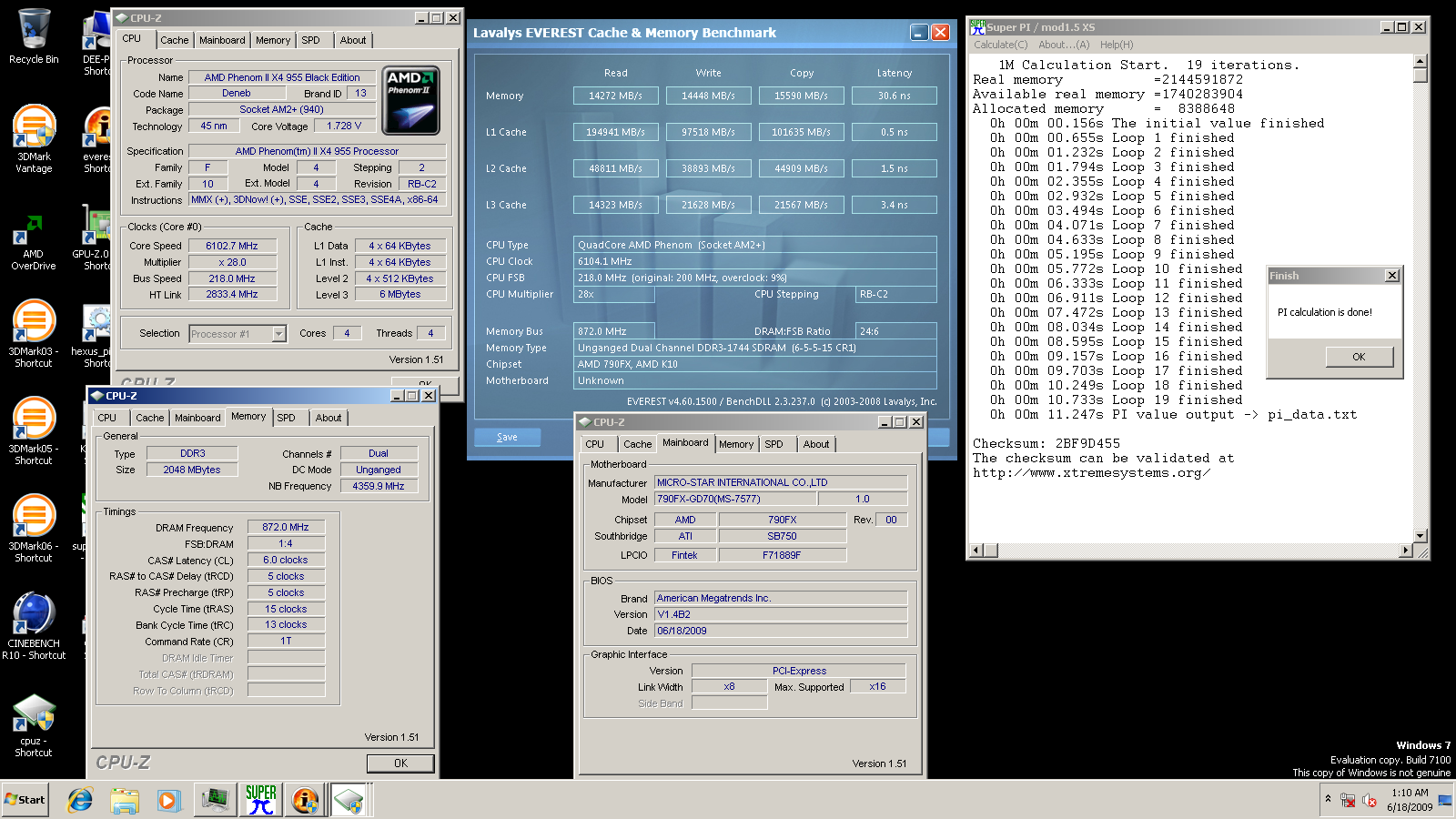Viewport: 1456px width, 819px height.
Task: Open the monitor app taskbar button
Action: [216, 800]
